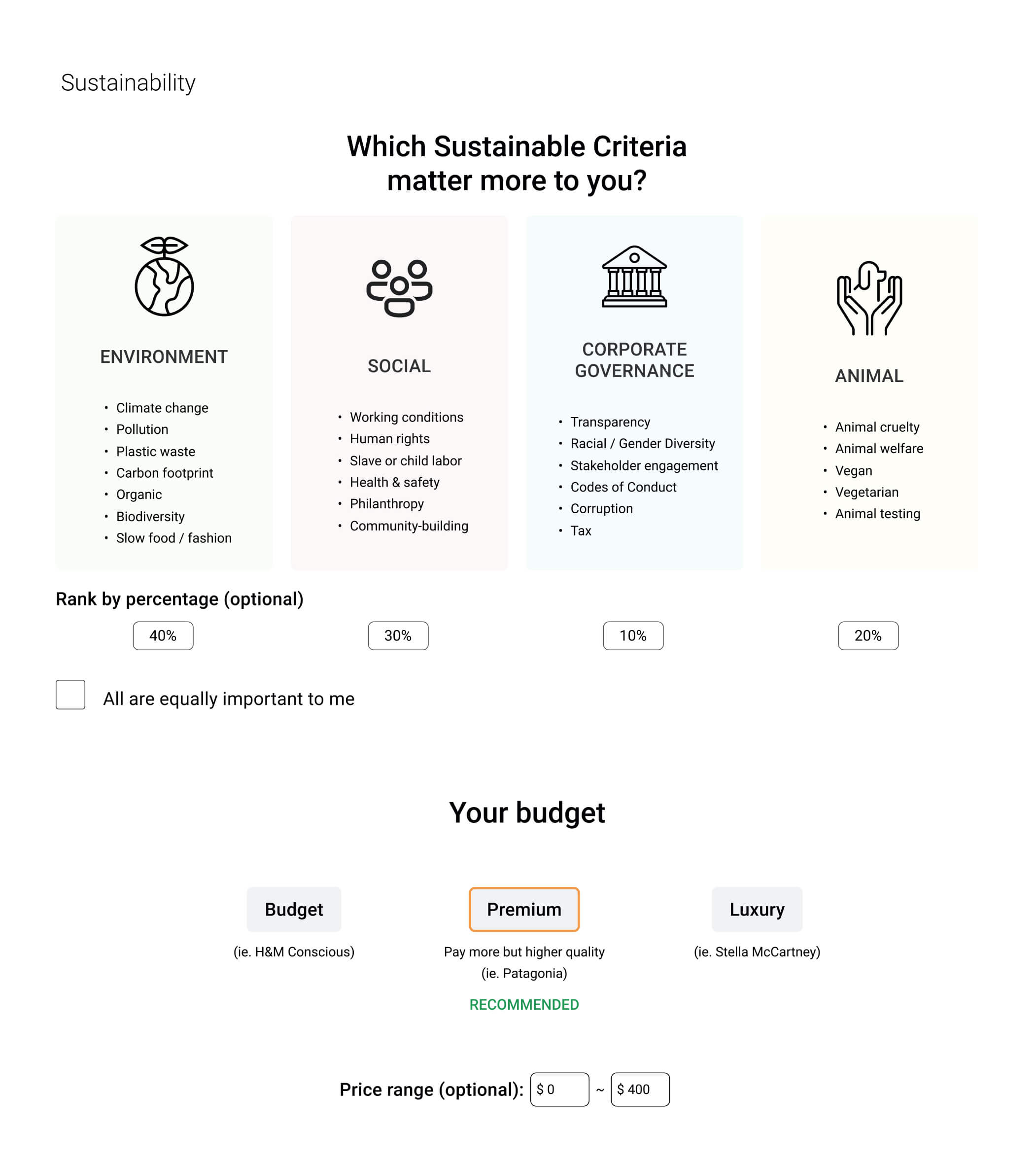Click the minimum price $ 0 field
The width and height of the screenshot is (1036, 1162).
pos(559,1089)
